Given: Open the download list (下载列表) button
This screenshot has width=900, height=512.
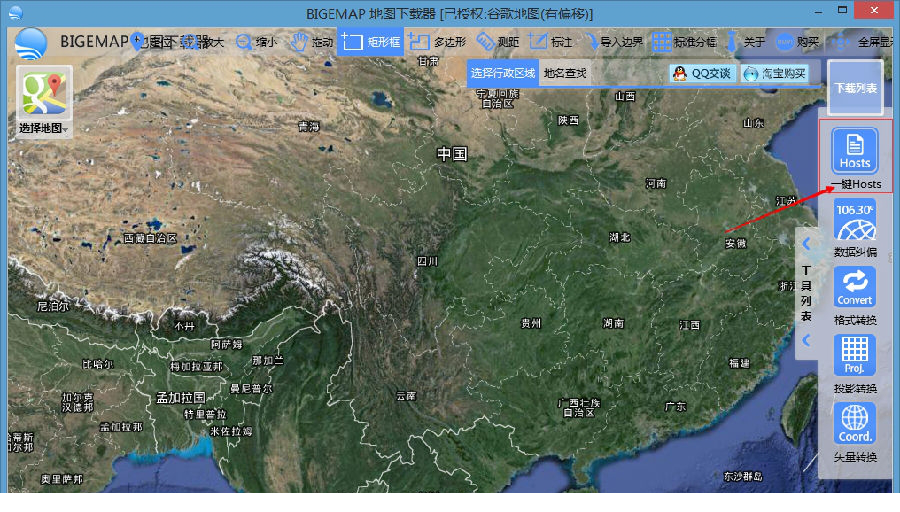Looking at the screenshot, I should (855, 88).
